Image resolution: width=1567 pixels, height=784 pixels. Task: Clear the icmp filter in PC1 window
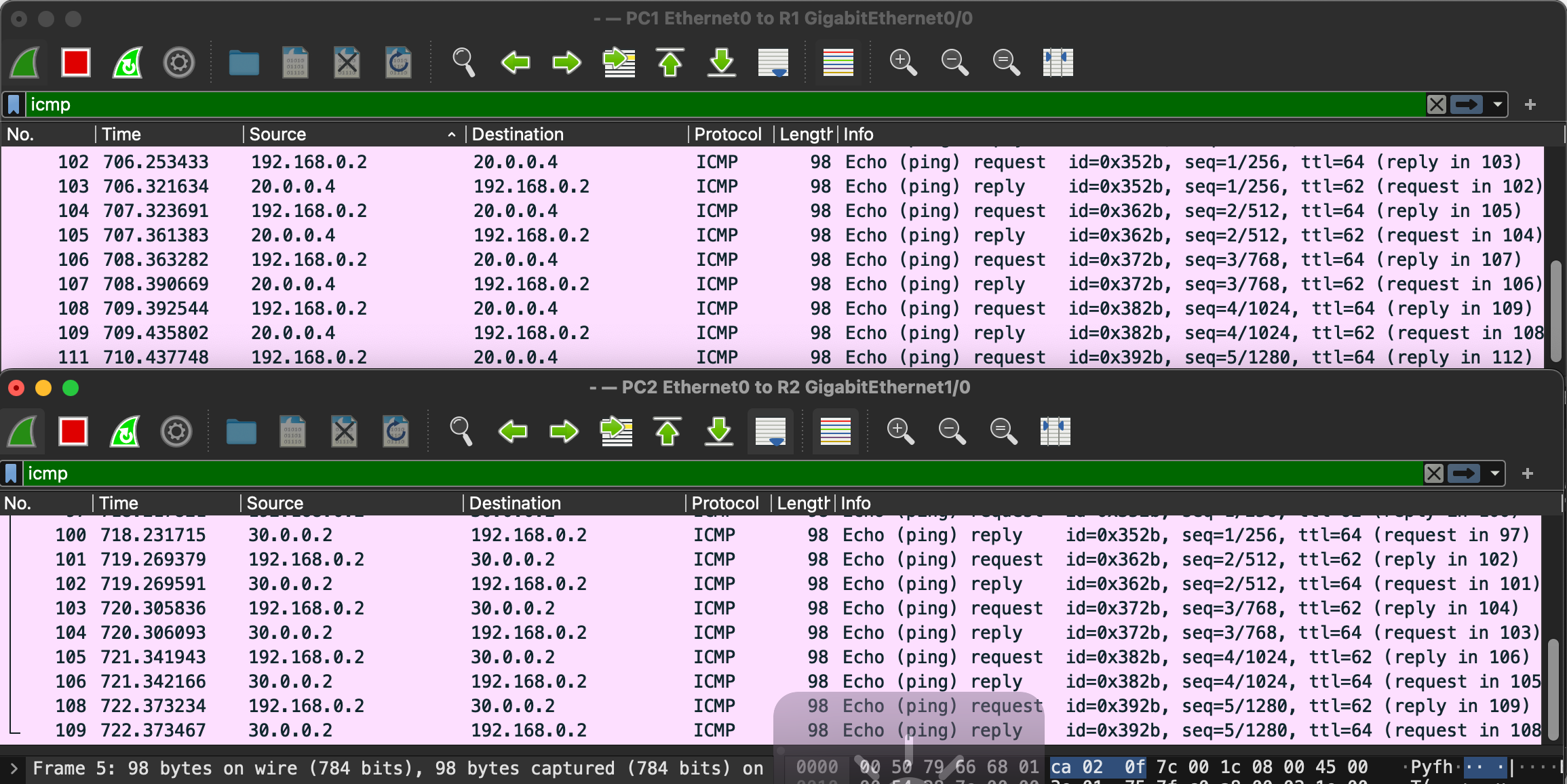1436,104
